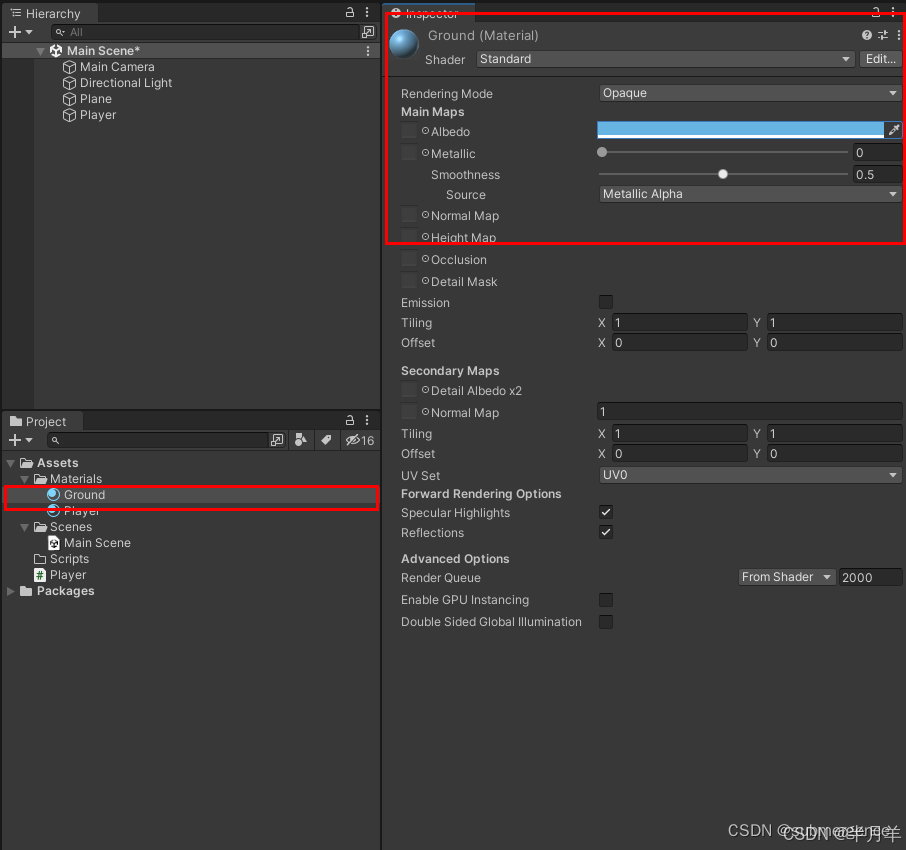Click the Albedo texture slot box
Image resolution: width=906 pixels, height=850 pixels.
pyautogui.click(x=409, y=131)
